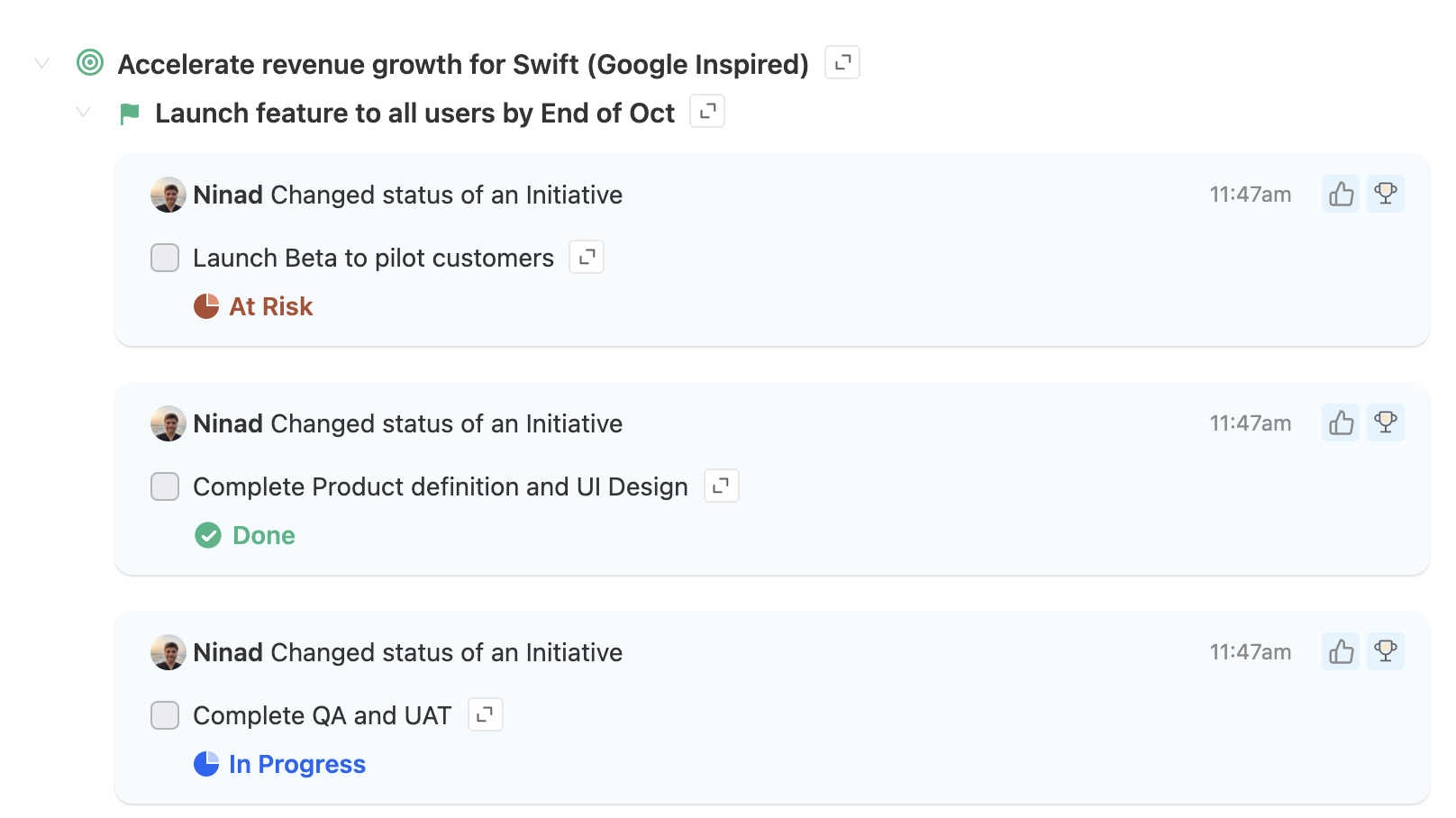Collapse the Launch feature to all users chevron
1456x818 pixels.
83,112
